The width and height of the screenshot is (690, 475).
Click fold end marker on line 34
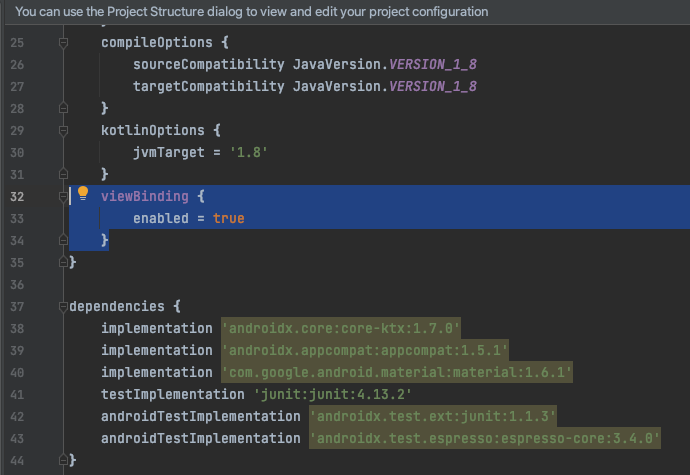click(63, 240)
